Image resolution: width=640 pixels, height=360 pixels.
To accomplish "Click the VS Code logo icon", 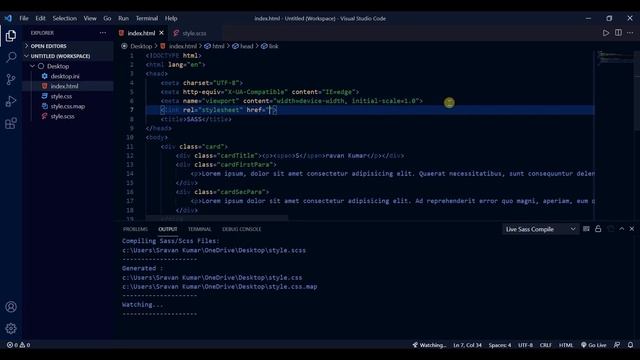I will coord(8,18).
